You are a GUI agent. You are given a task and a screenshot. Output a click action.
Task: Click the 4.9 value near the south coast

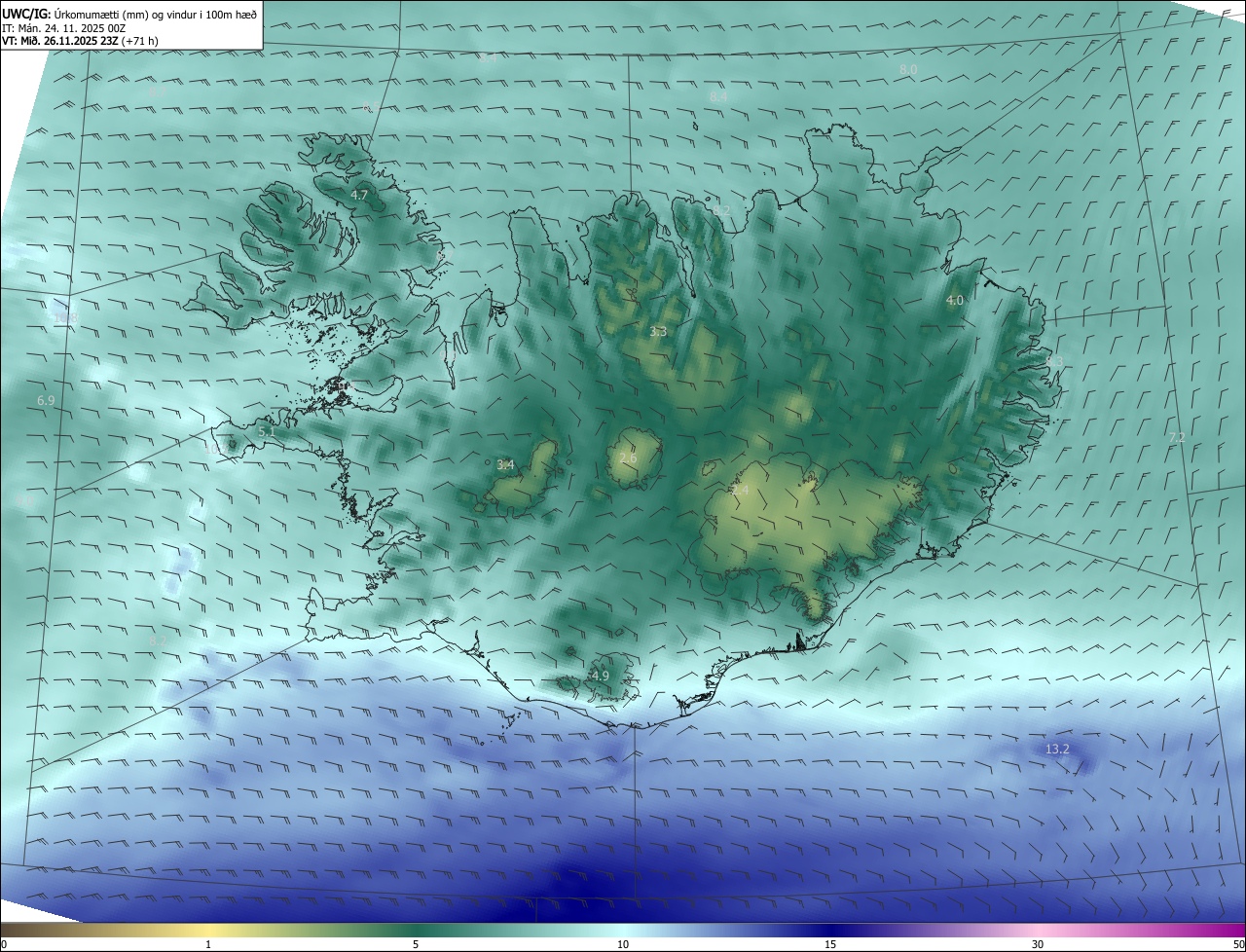tap(600, 676)
